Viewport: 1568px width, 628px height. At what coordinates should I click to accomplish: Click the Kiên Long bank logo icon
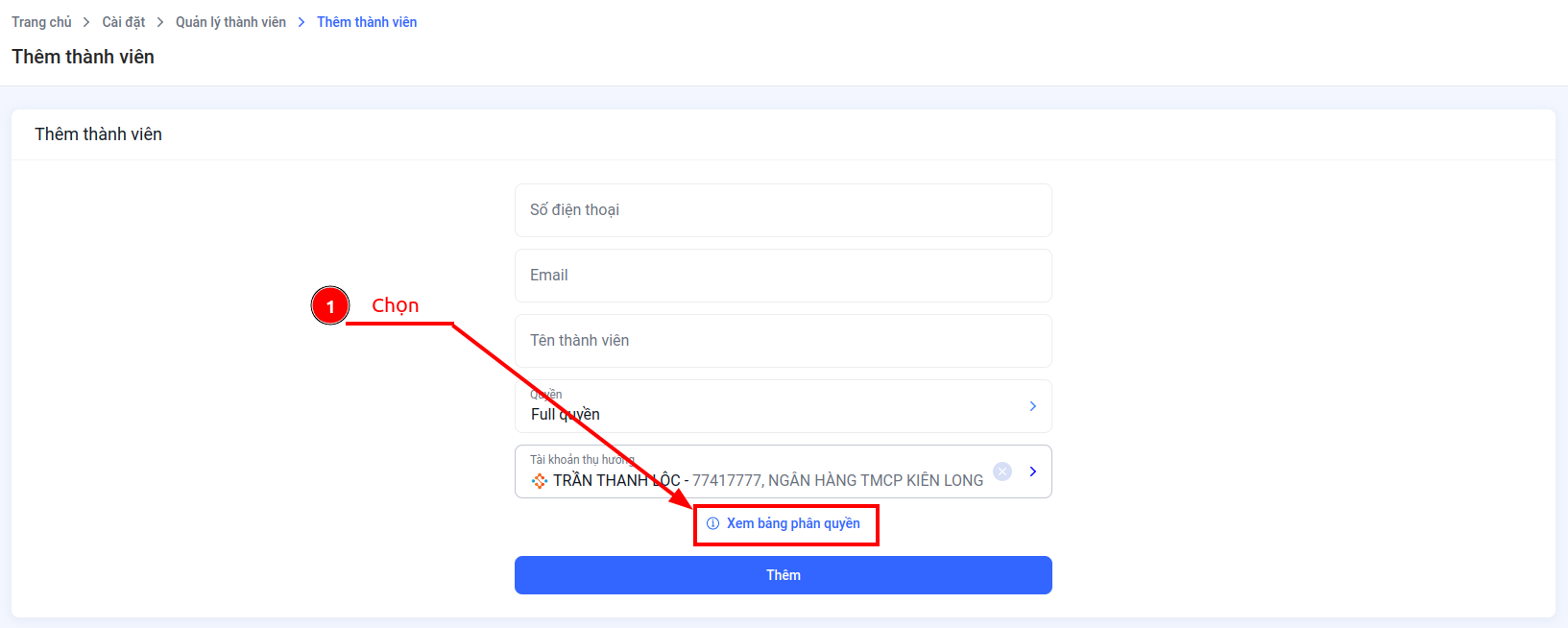(540, 480)
